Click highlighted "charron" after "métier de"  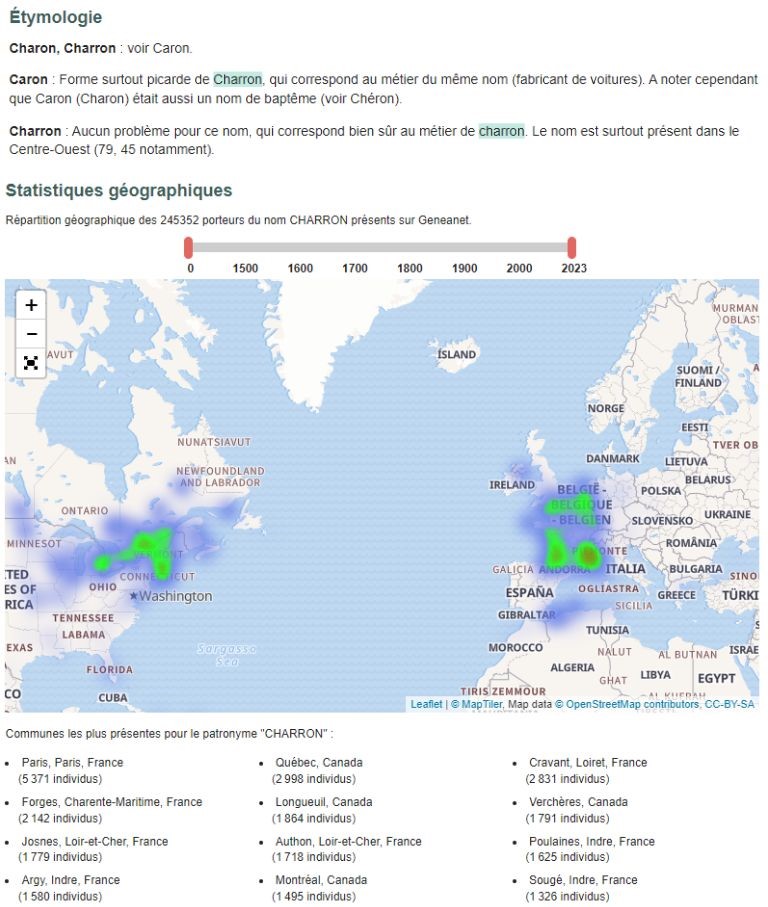point(501,131)
